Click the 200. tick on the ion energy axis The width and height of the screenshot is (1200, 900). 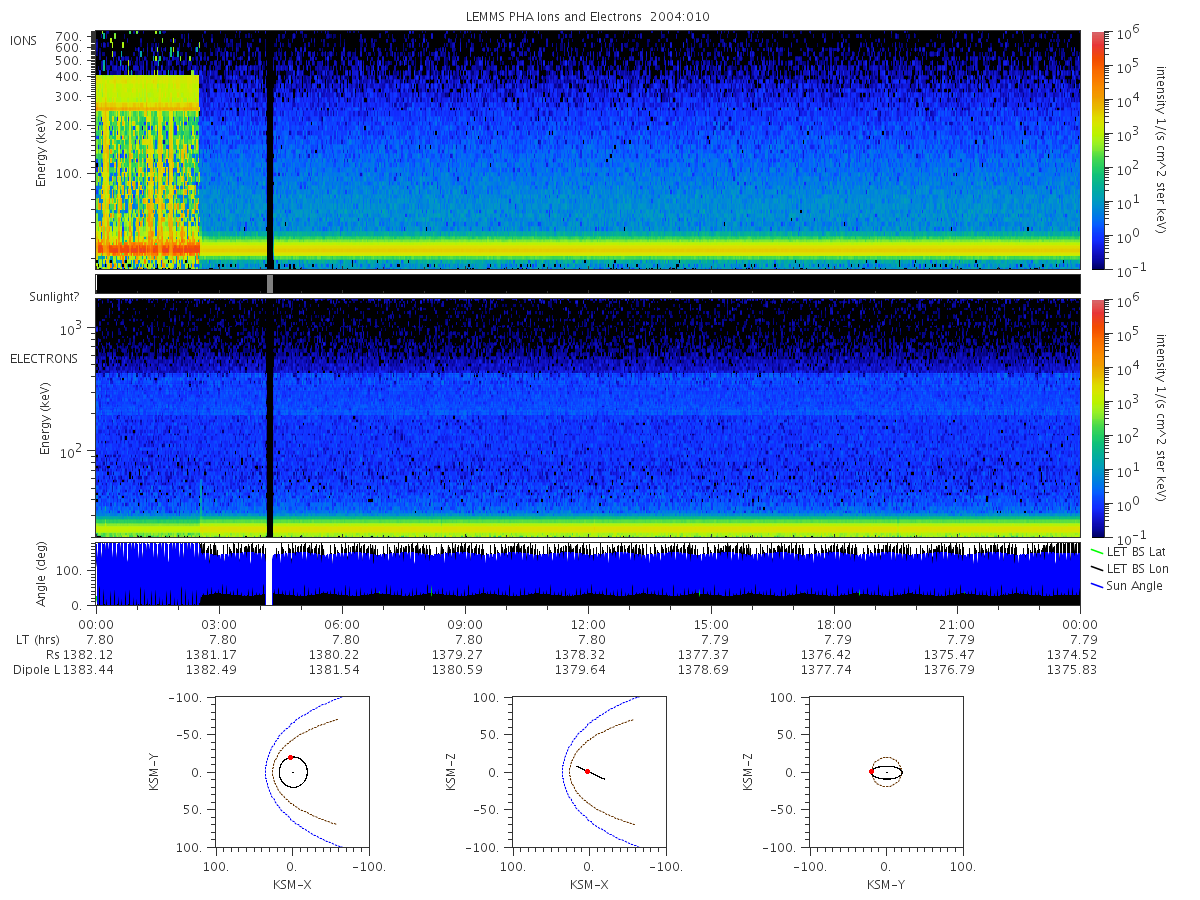pos(67,127)
